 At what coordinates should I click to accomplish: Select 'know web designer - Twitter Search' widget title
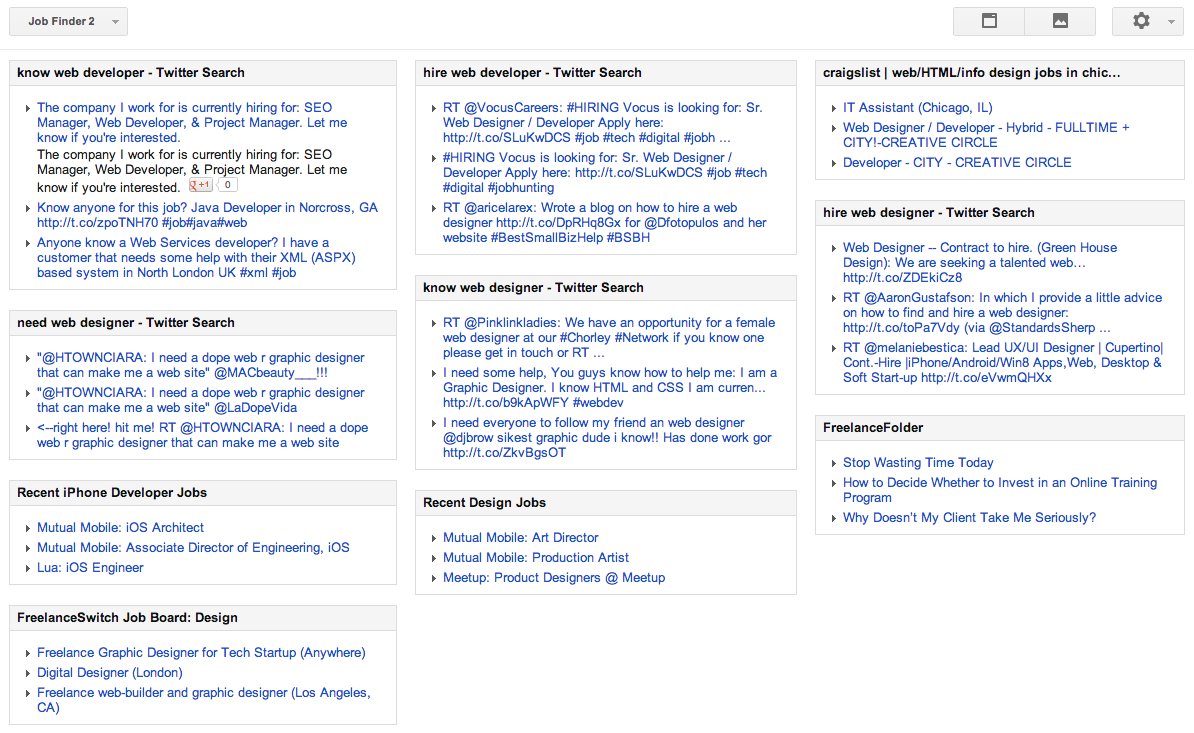point(533,287)
